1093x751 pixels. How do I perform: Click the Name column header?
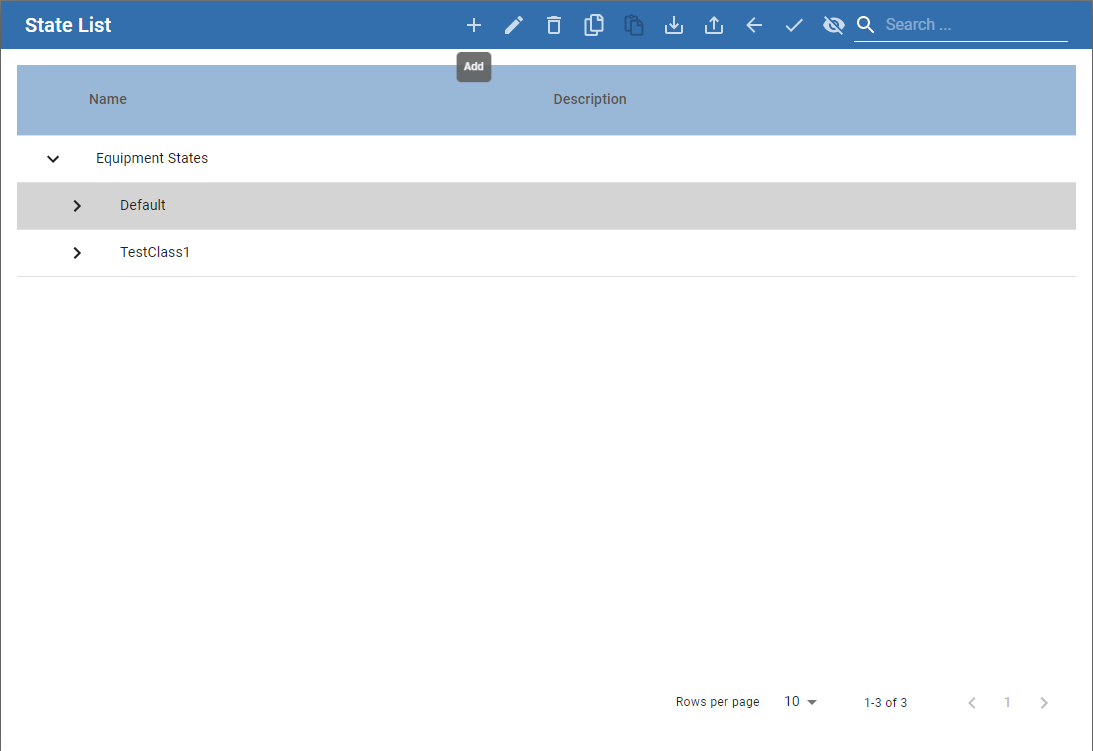tap(108, 99)
